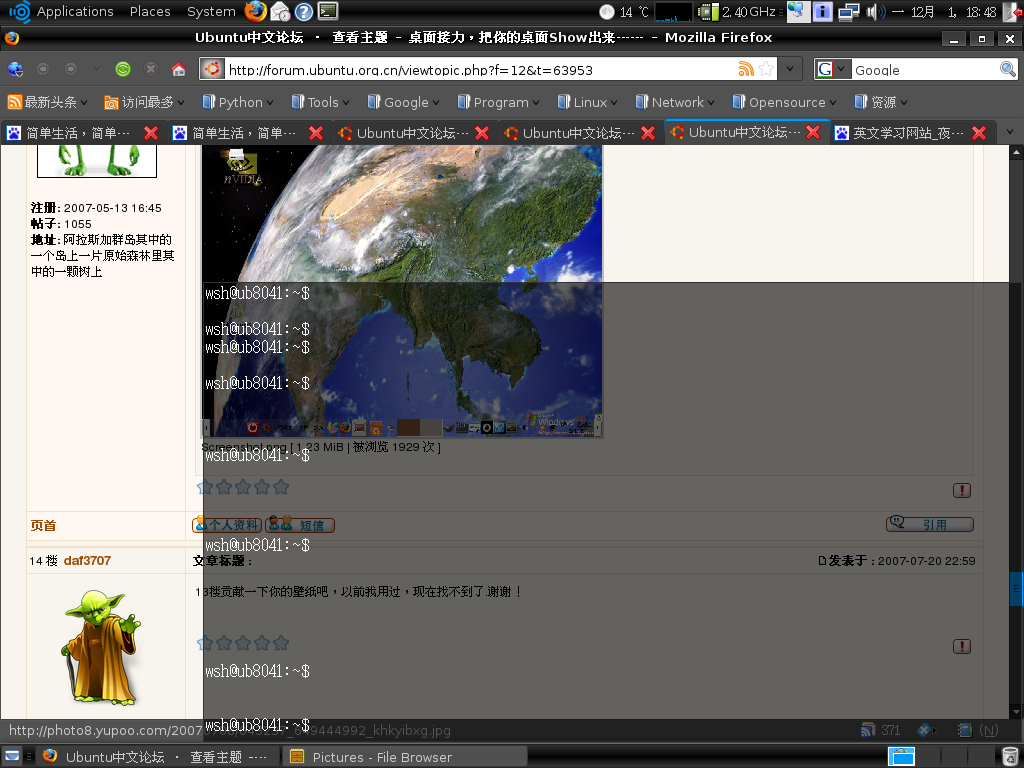Screen dimensions: 1024x768
Task: Expand the Opensource bookmarks folder
Action: pyautogui.click(x=784, y=102)
